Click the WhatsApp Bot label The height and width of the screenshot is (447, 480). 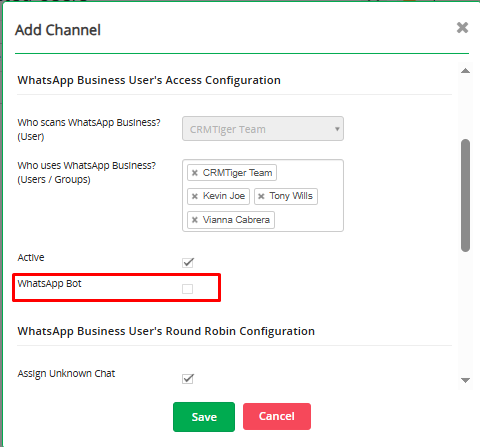[x=49, y=284]
